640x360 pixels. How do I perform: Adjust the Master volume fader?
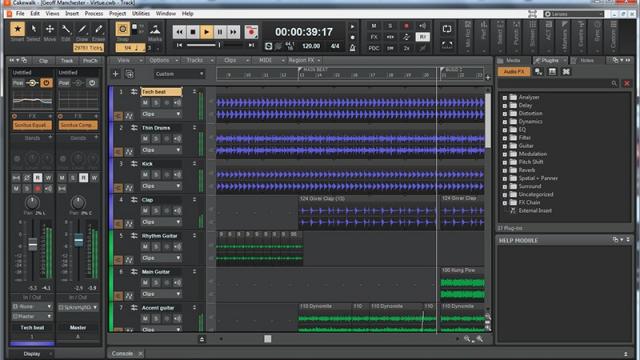(x=78, y=240)
